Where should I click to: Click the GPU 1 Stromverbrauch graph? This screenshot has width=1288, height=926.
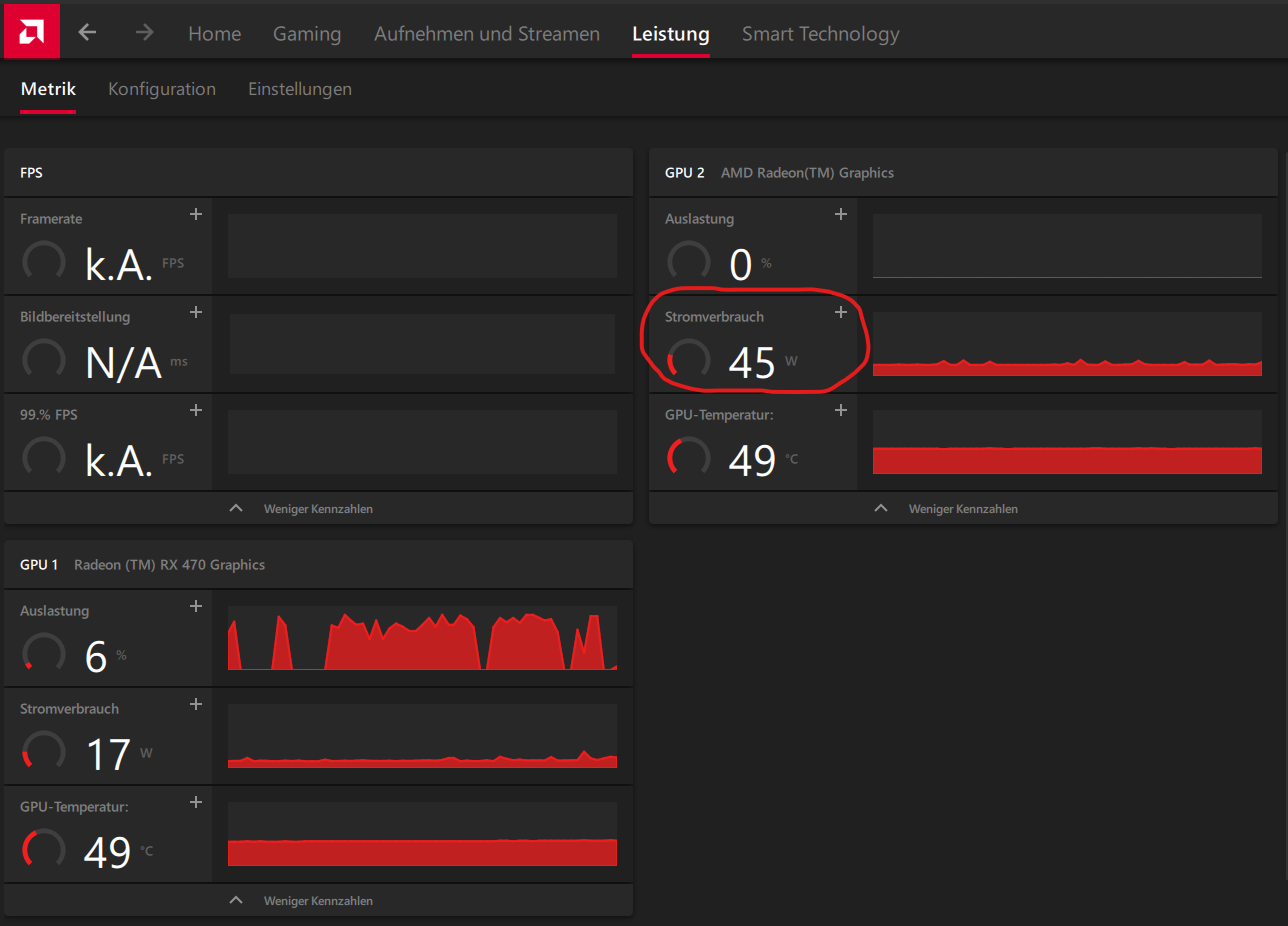(x=422, y=736)
